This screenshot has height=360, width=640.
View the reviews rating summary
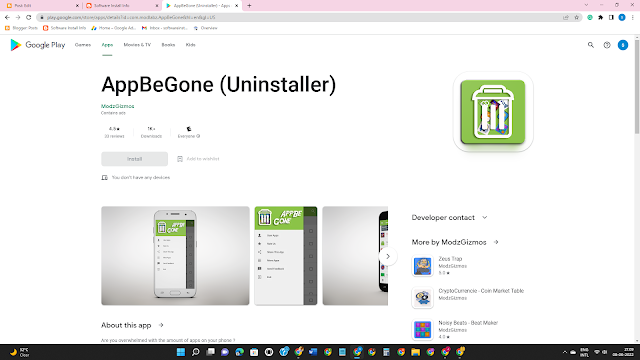point(114,132)
